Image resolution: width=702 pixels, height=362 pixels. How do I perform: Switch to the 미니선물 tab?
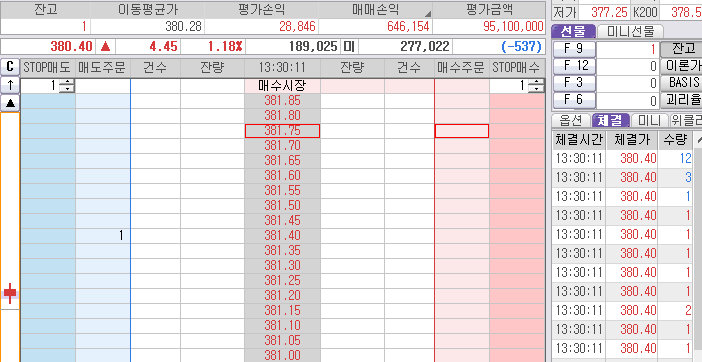click(630, 31)
